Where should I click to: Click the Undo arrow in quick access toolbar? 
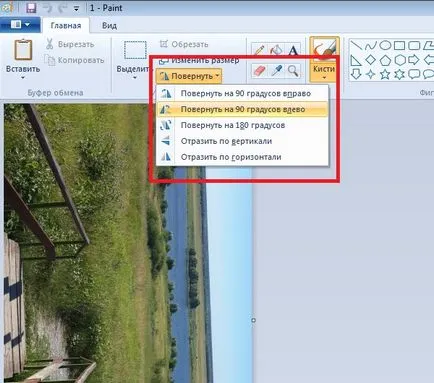(48, 8)
